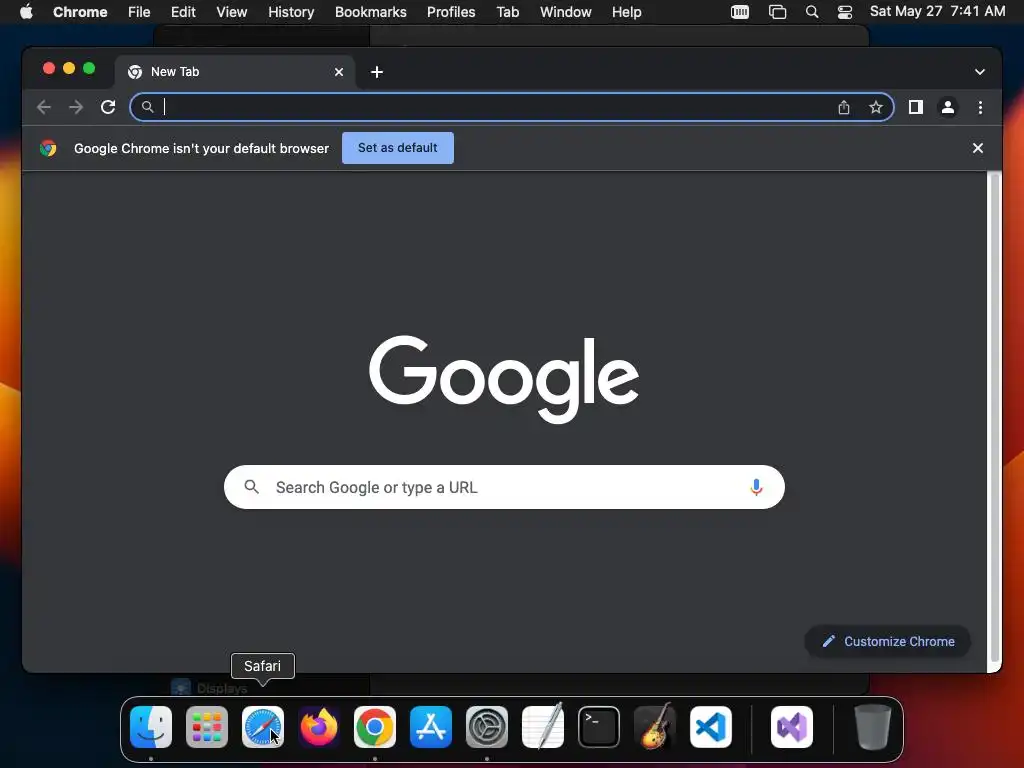Launch Safari from the Dock
The image size is (1024, 768).
point(263,727)
